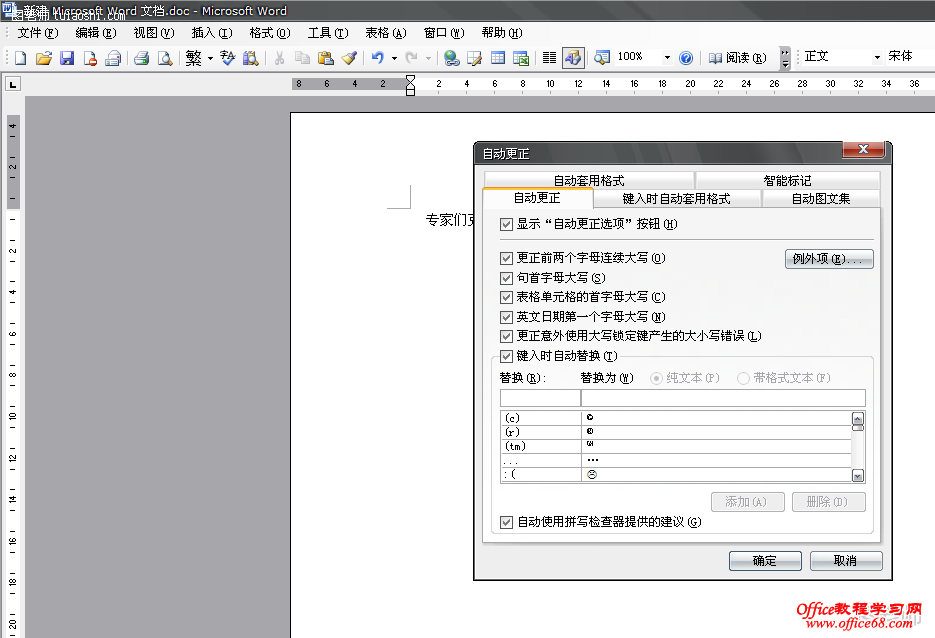Open a file with the Open folder icon

coord(43,58)
